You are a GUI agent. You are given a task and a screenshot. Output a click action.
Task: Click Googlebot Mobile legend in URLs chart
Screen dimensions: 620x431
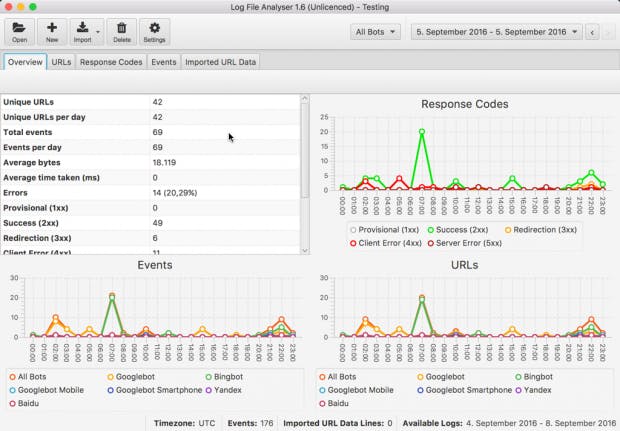coord(357,390)
